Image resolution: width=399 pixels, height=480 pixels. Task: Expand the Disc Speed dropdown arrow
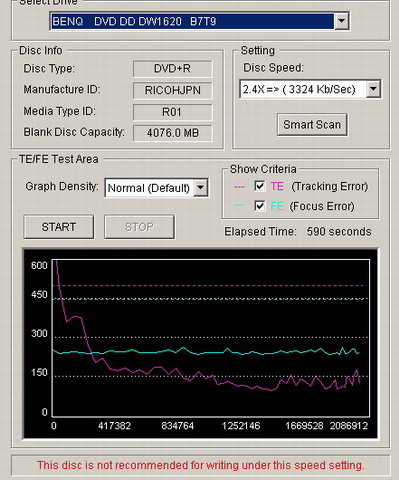(373, 89)
